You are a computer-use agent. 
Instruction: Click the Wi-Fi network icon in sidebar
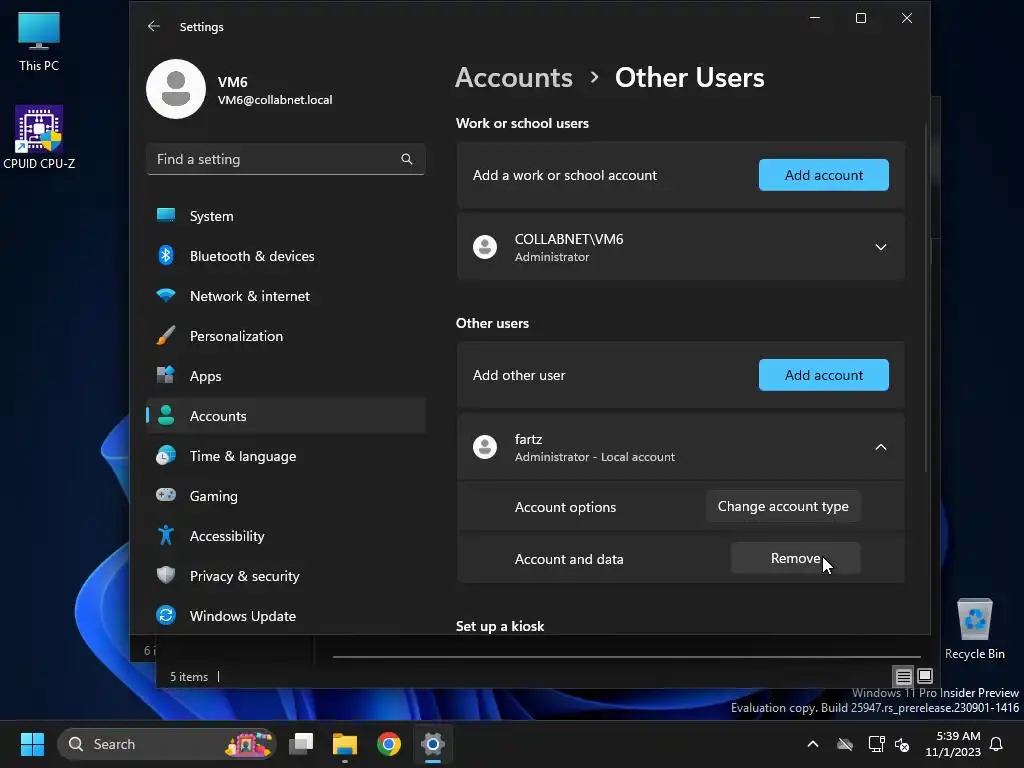[x=166, y=295]
